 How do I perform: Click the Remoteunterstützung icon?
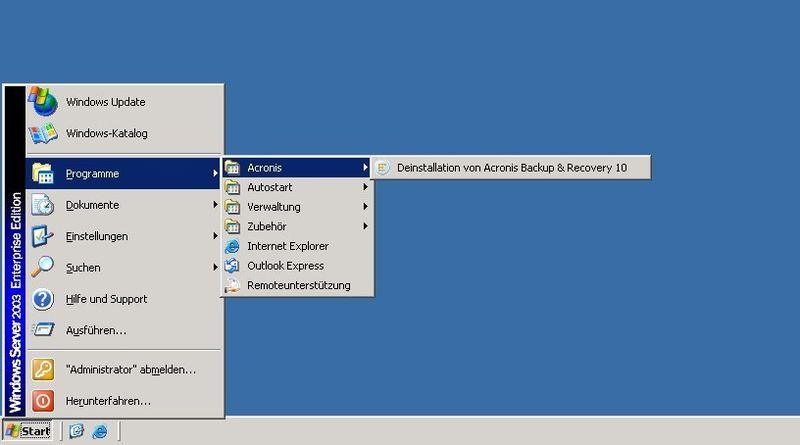click(x=233, y=285)
